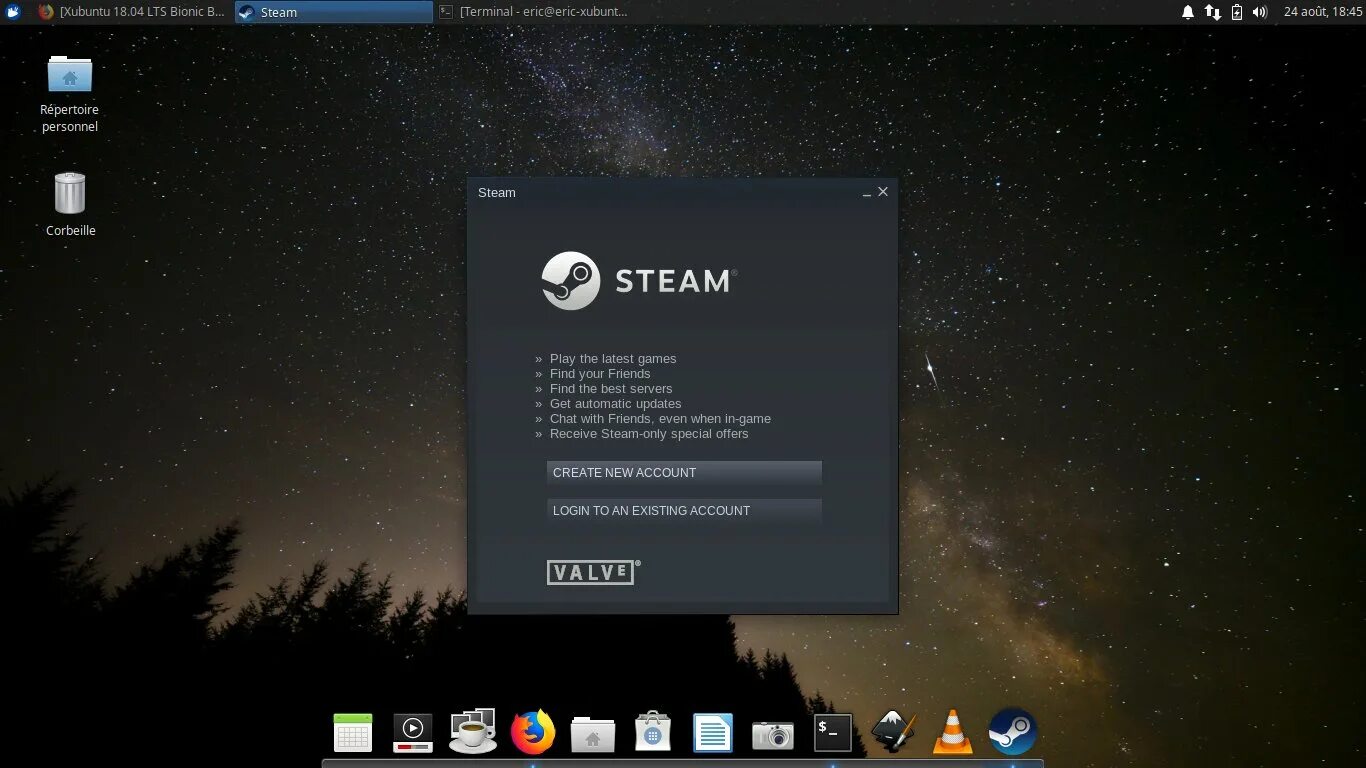Switch to the Xubuntu 18.04 Firefox taskbar window
Image resolution: width=1366 pixels, height=768 pixels.
coord(131,12)
